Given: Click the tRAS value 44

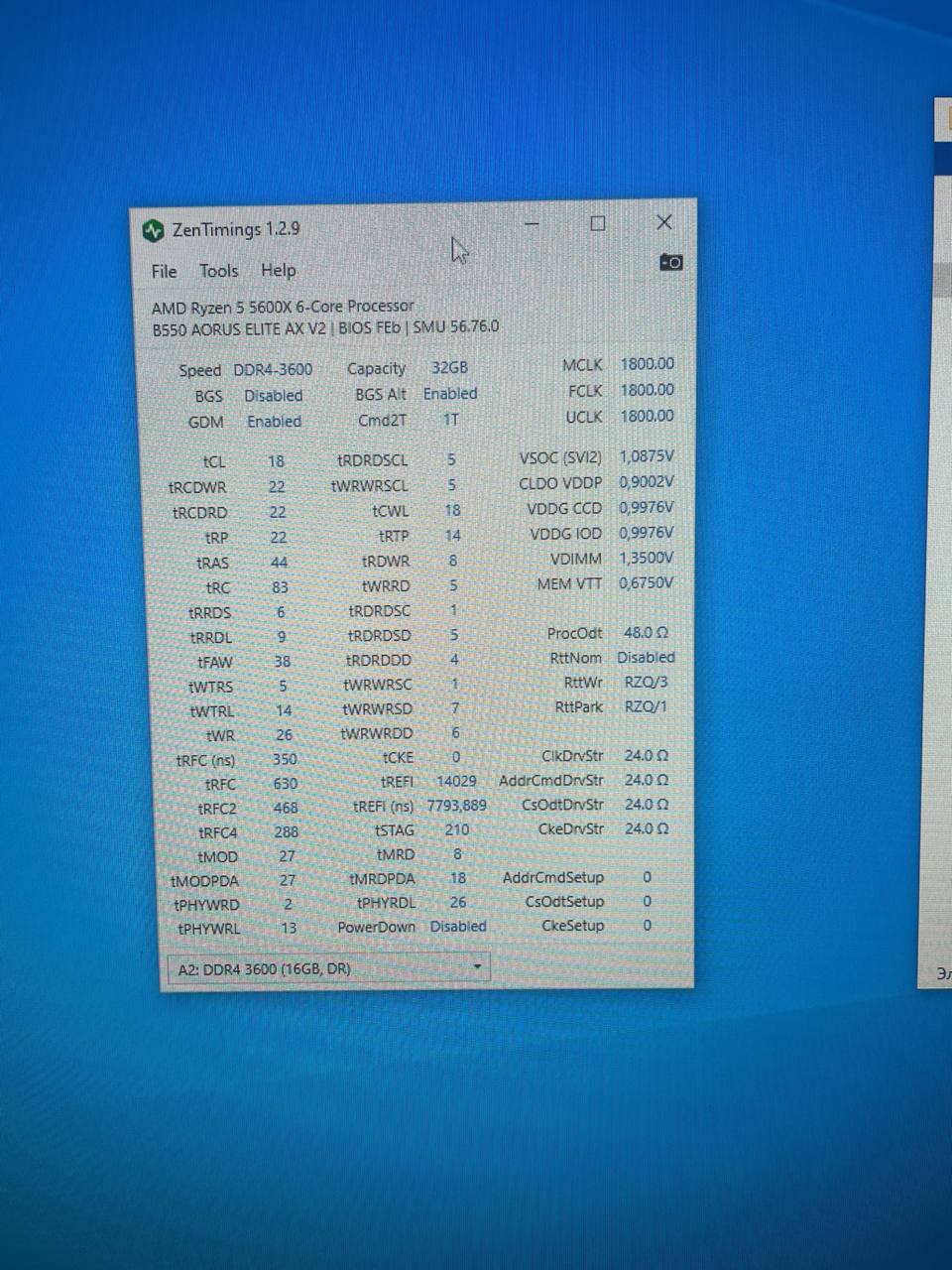Looking at the screenshot, I should (279, 563).
